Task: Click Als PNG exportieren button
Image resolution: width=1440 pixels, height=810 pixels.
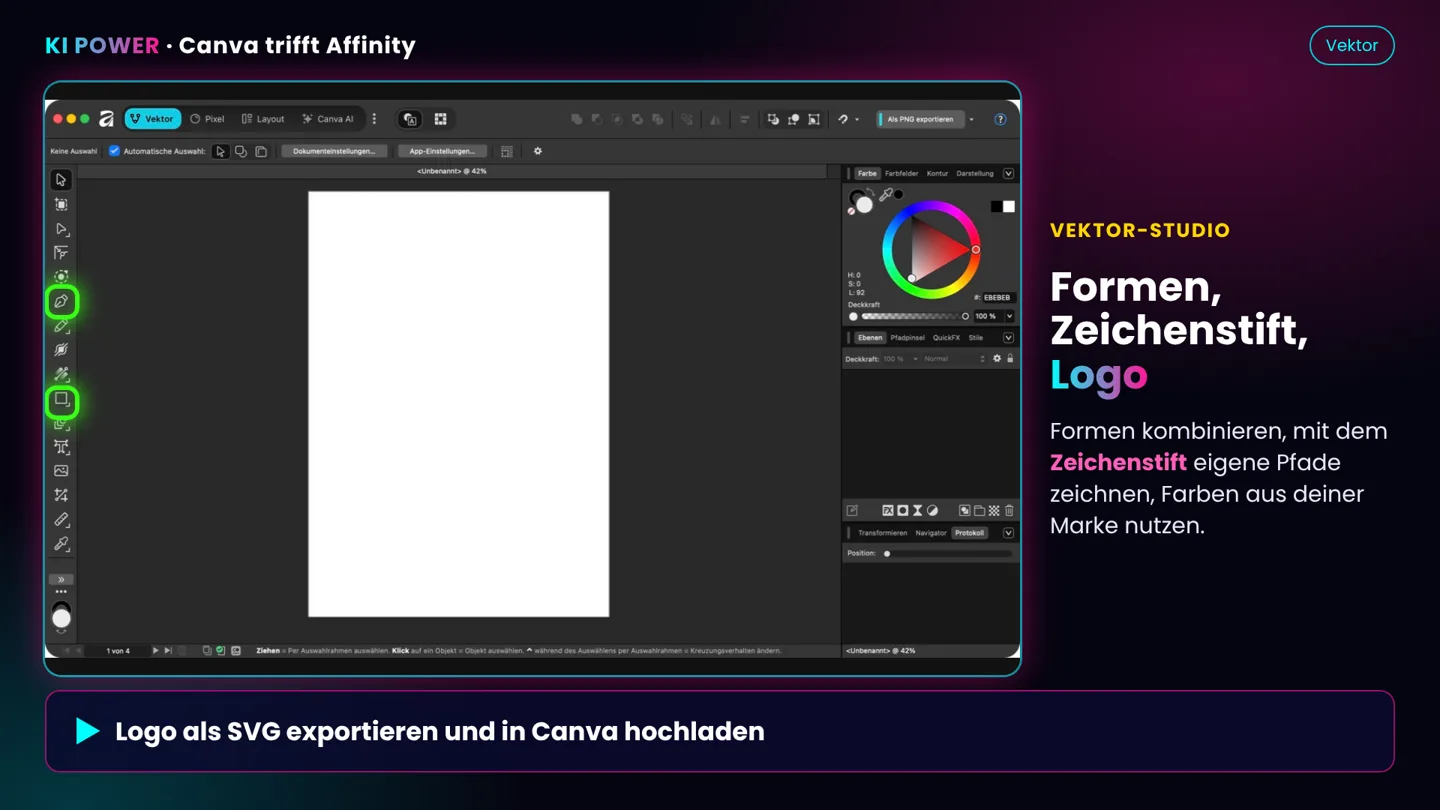Action: click(x=920, y=119)
